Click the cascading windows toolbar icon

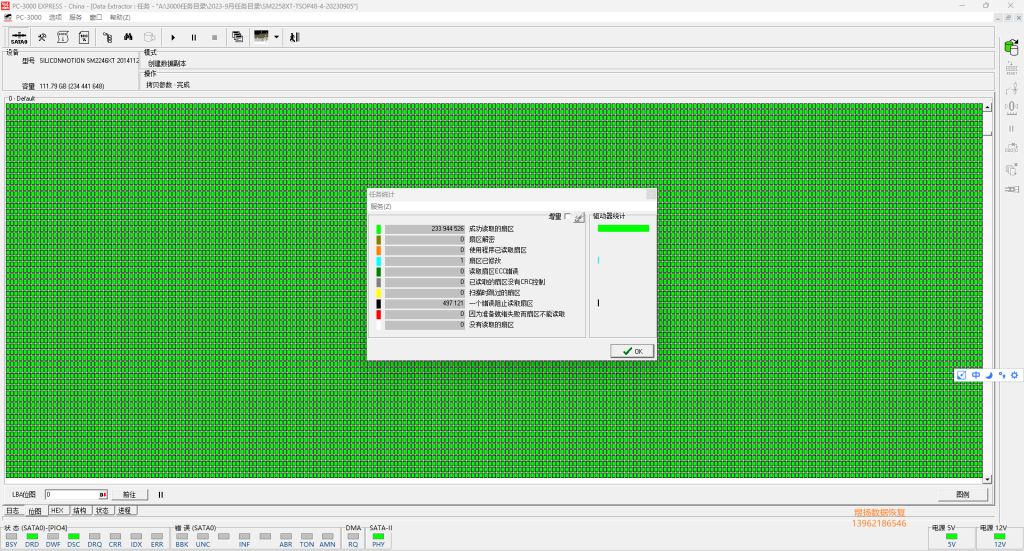pyautogui.click(x=237, y=37)
